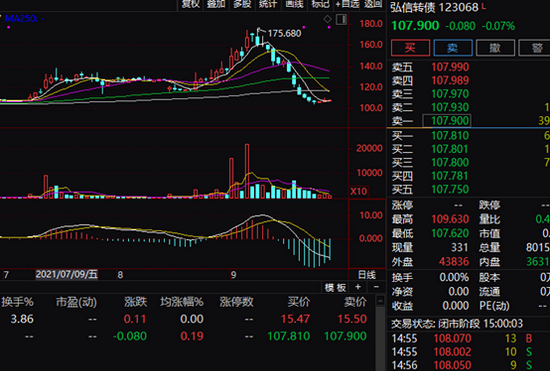Image resolution: width=550 pixels, height=371 pixels.
Task: Click the 14:55 108.070 trade row
Action: click(x=462, y=338)
